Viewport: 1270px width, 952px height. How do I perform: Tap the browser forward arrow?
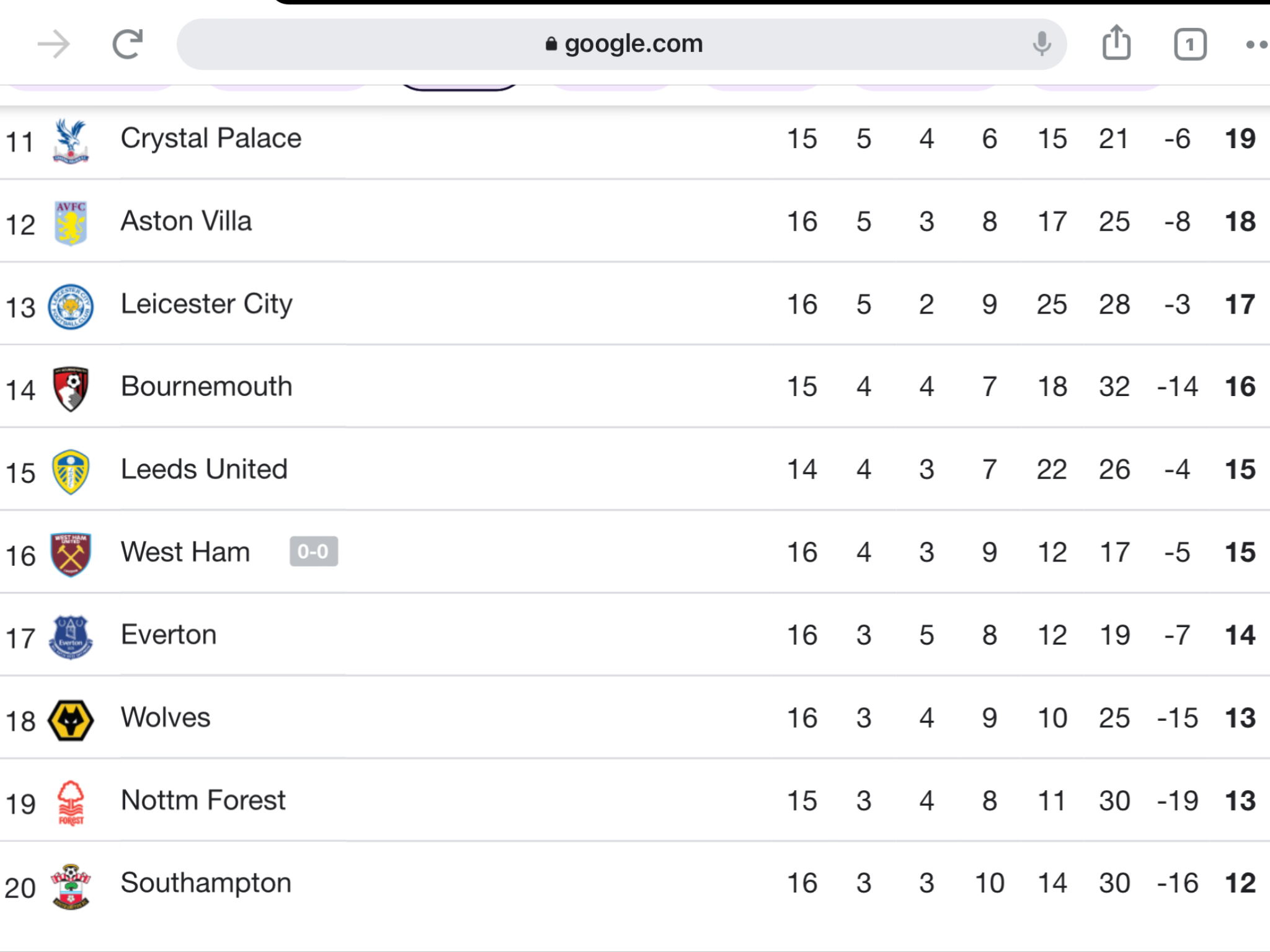click(54, 45)
